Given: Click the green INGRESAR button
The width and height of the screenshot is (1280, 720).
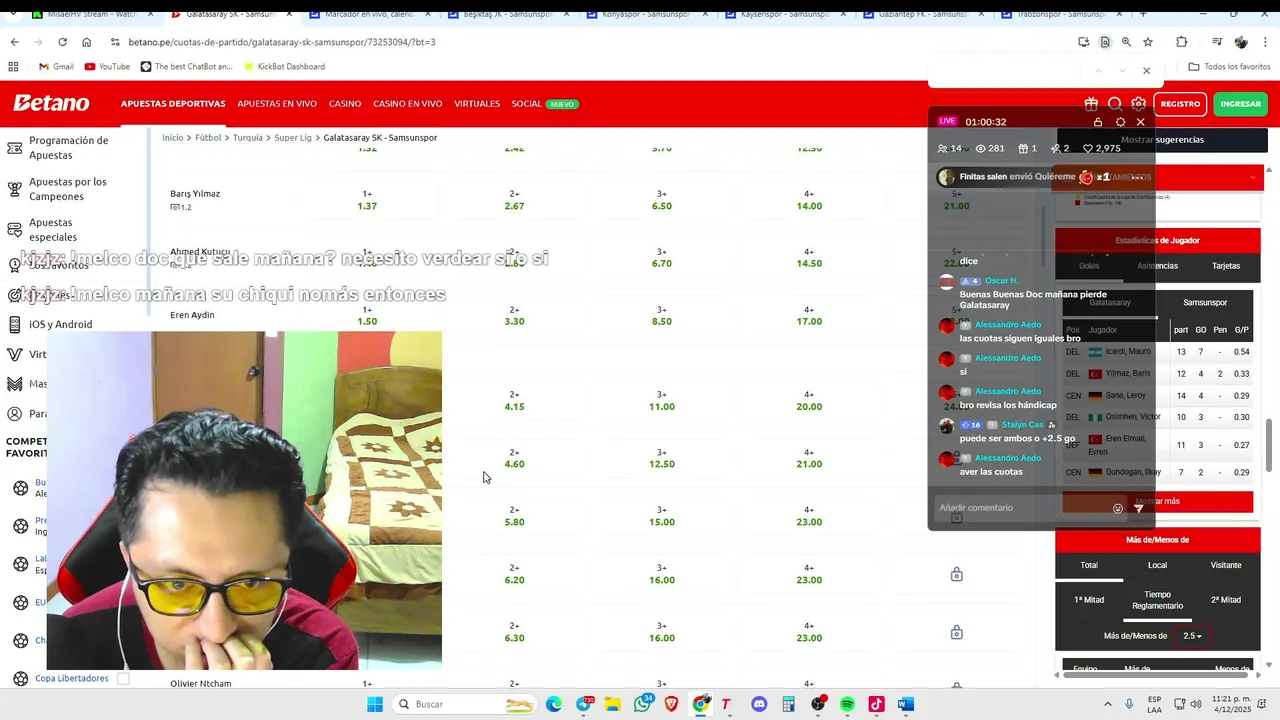Looking at the screenshot, I should pyautogui.click(x=1240, y=104).
